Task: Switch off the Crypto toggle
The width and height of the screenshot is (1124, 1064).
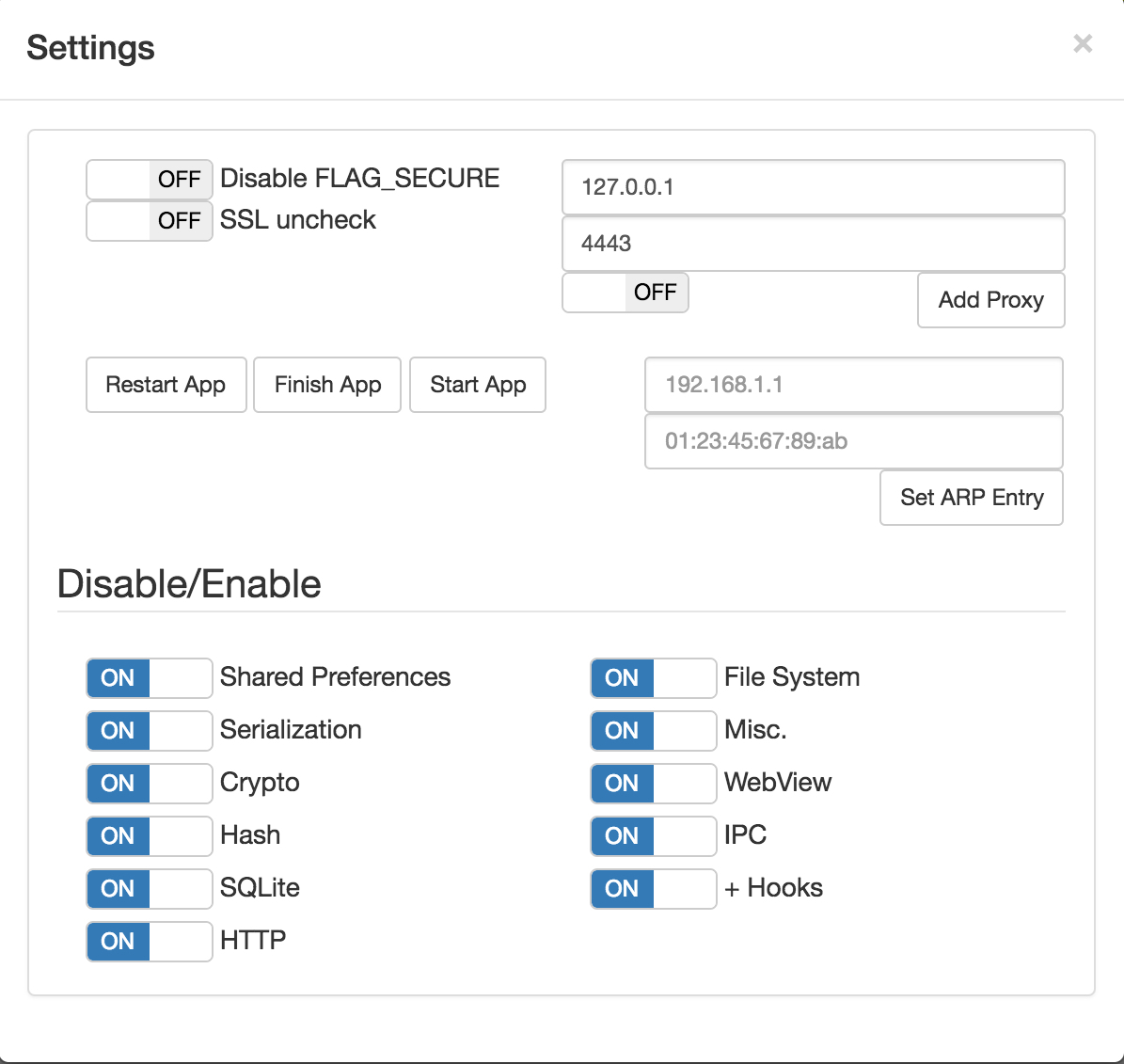Action: tap(150, 784)
